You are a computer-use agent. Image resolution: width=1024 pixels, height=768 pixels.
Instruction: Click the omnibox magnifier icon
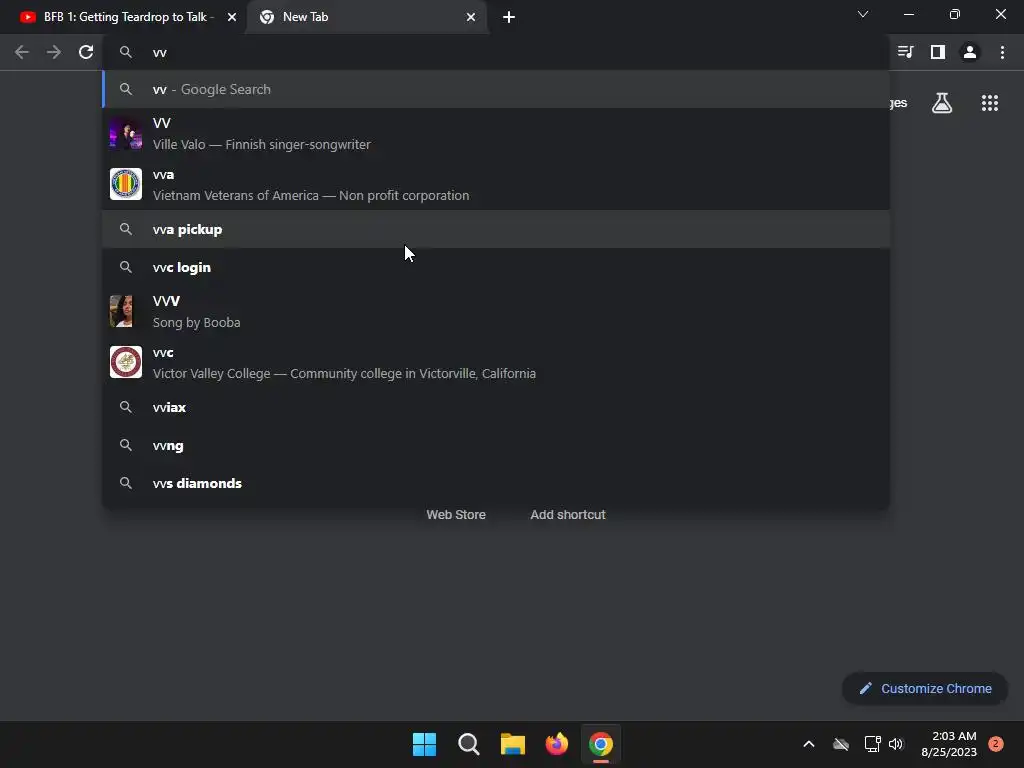126,52
